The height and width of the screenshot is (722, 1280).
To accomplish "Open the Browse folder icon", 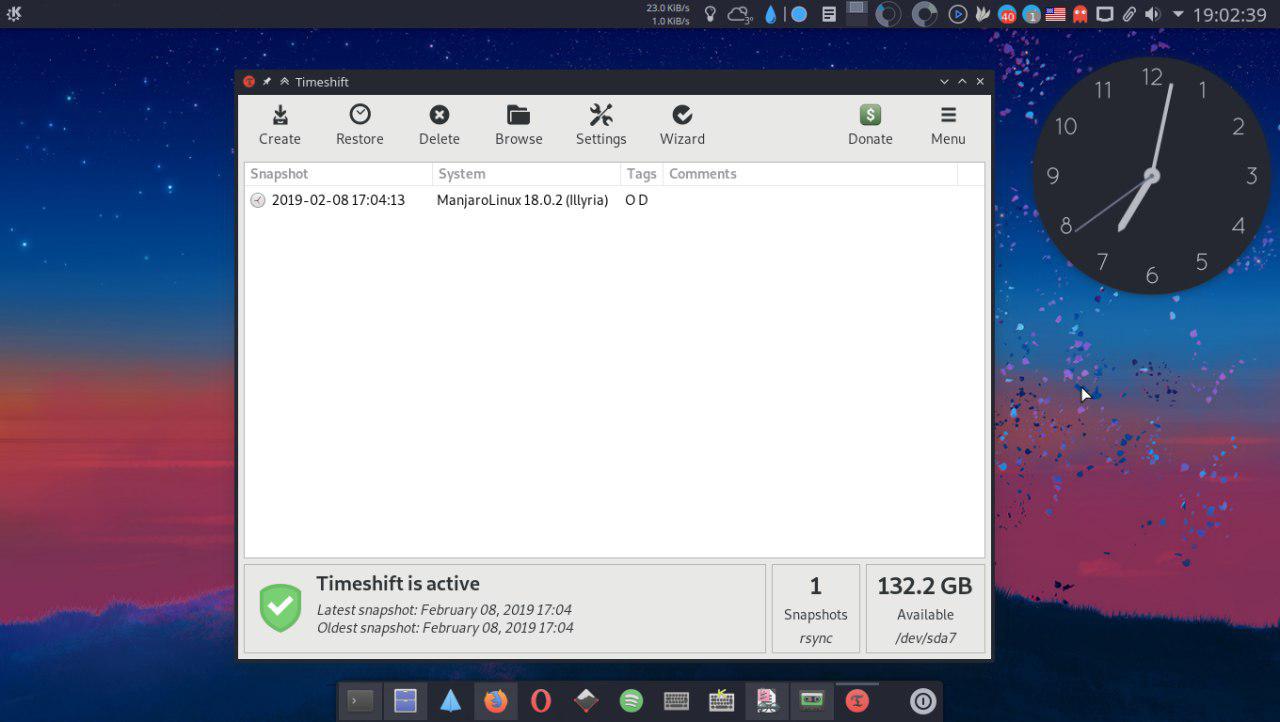I will click(518, 116).
